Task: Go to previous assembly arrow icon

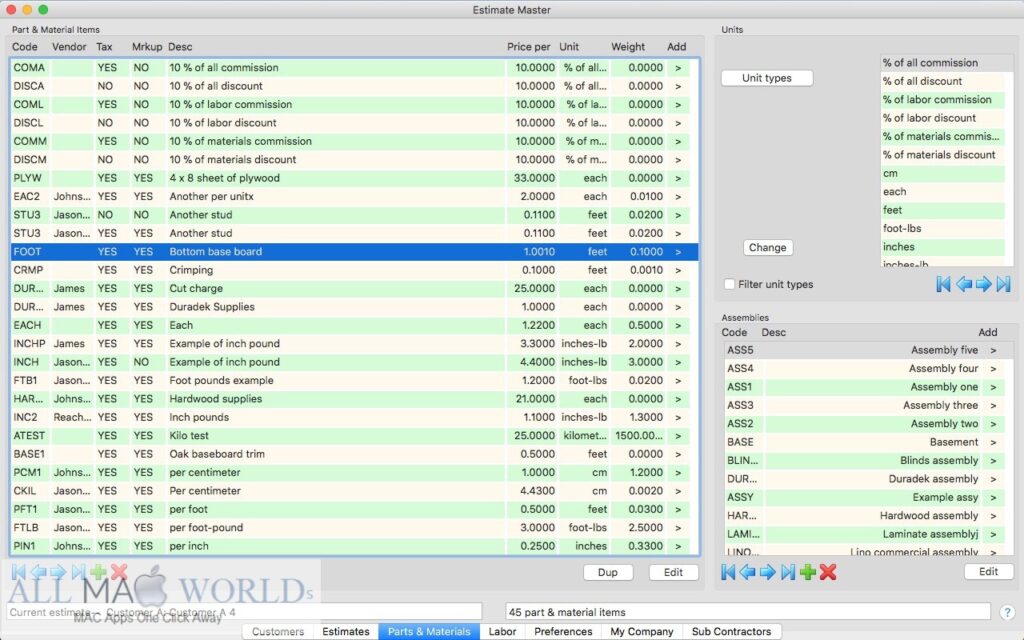Action: point(748,572)
